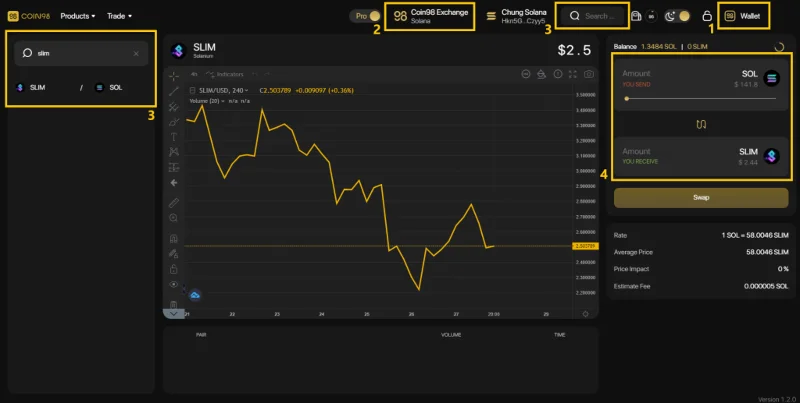Click the trash remove drawings icon
Screen dimensions: 800x403
click(174, 304)
